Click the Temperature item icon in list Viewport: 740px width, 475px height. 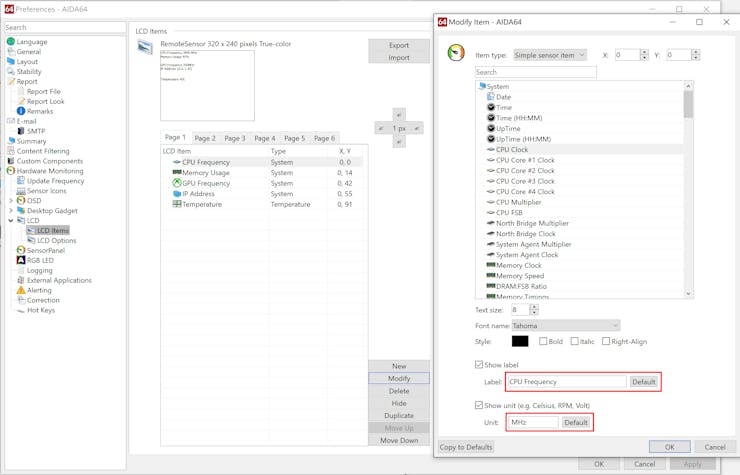(x=177, y=204)
